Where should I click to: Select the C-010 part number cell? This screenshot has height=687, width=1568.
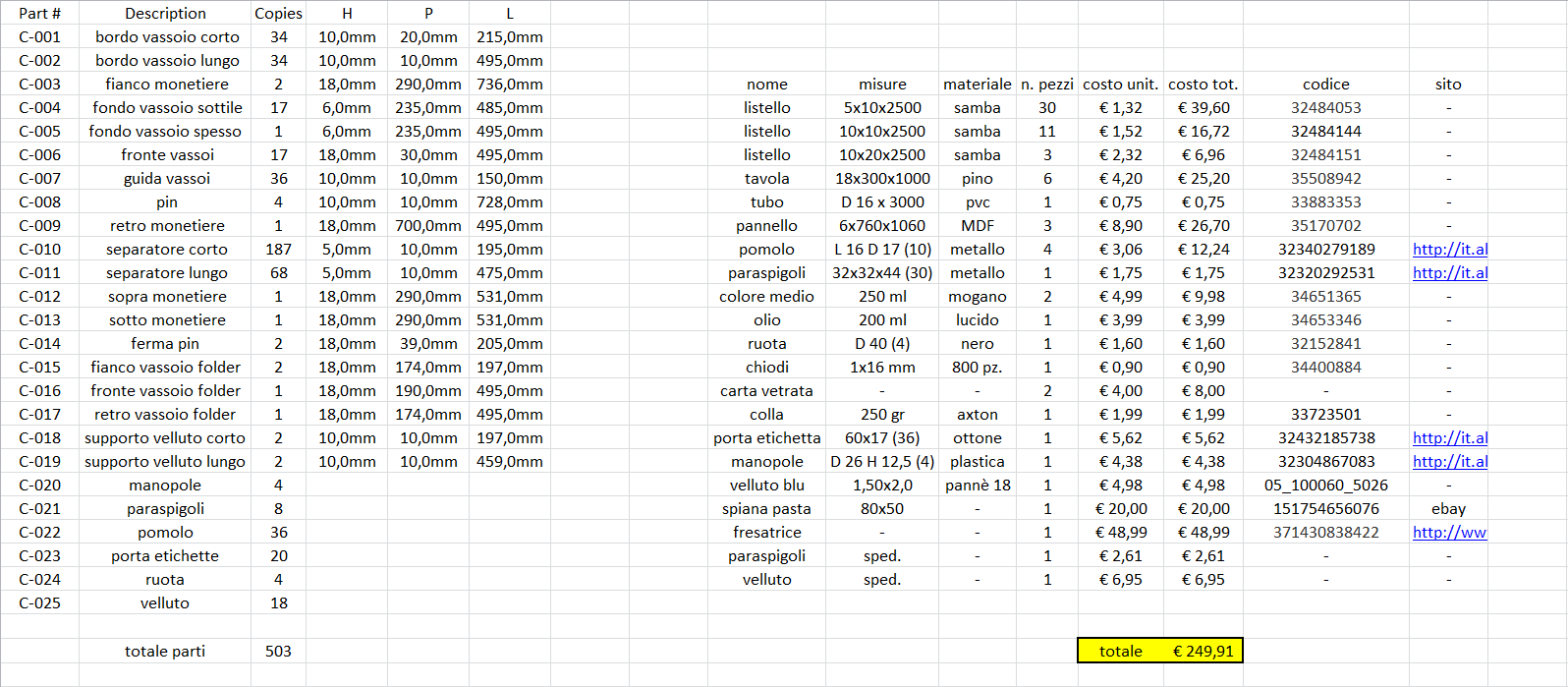(39, 250)
